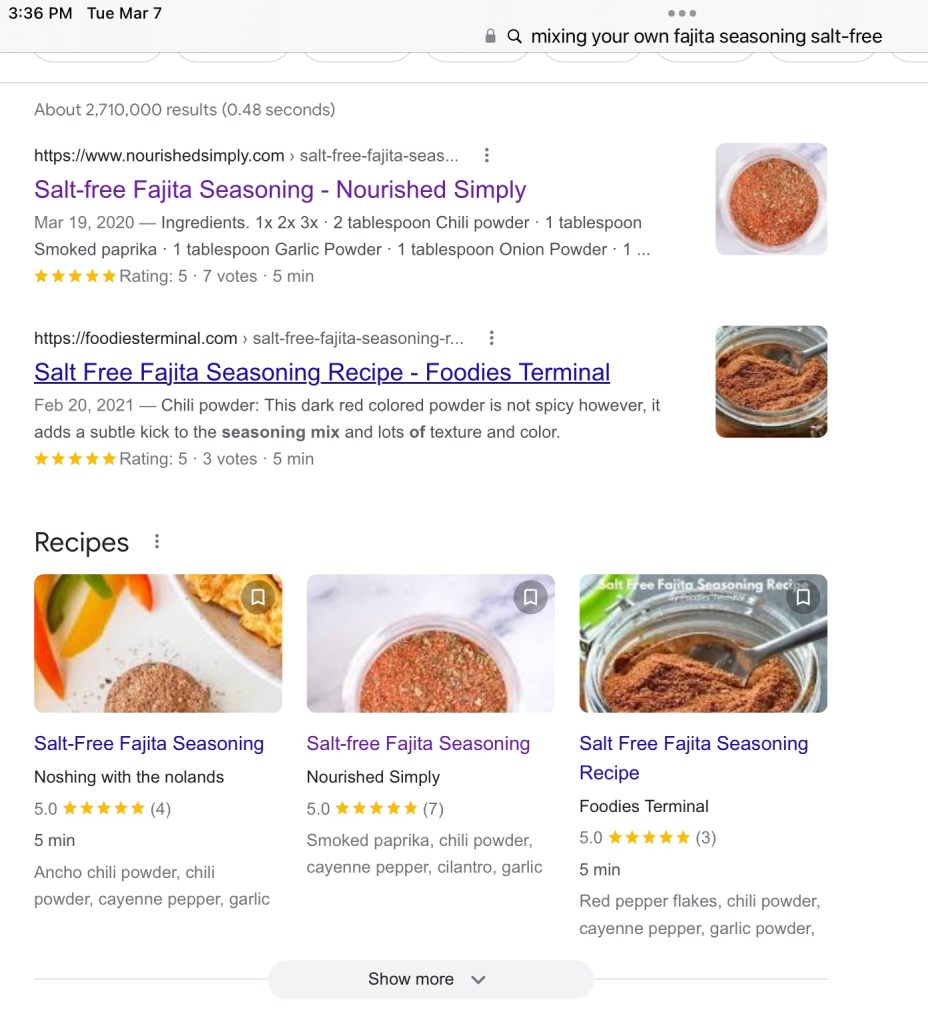Click the nourishedsimply.com URL breadcrumb
The width and height of the screenshot is (928, 1024).
tap(159, 155)
